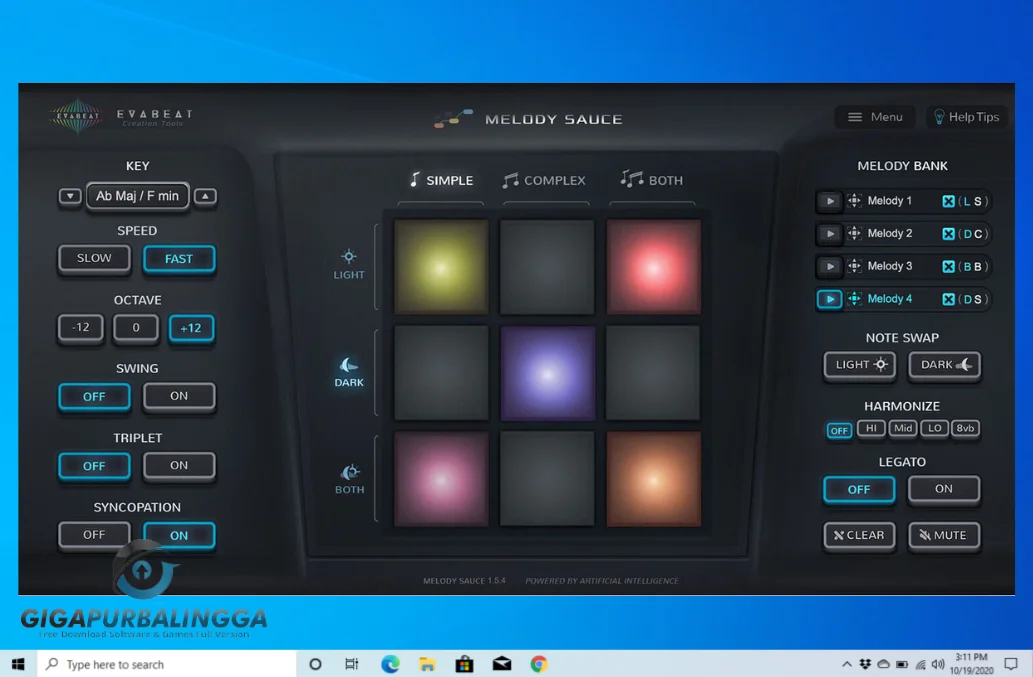The image size is (1033, 677).
Task: Turn Triplet ON
Action: 179,466
